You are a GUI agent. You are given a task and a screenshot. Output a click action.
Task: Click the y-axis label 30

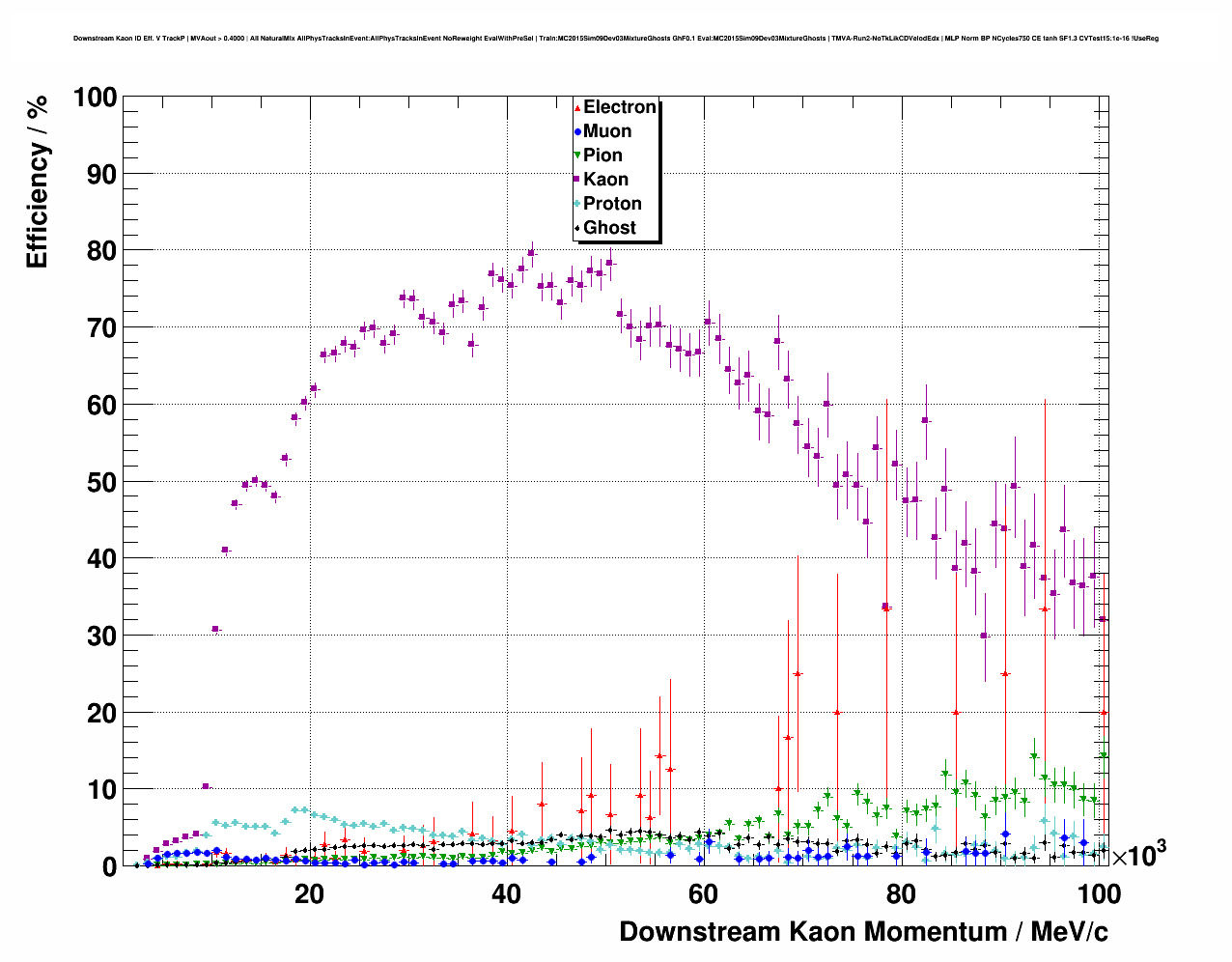[102, 637]
